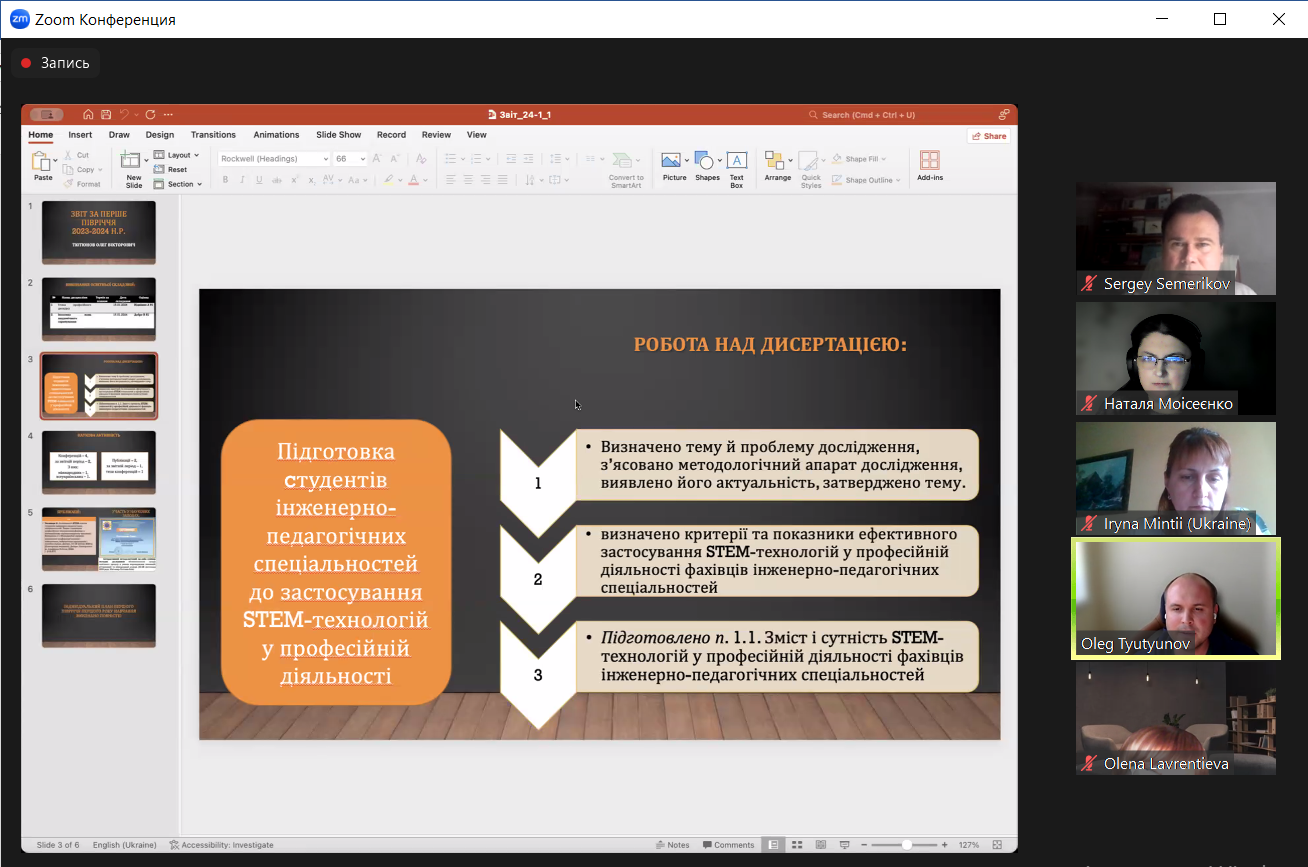Insert a Picture from the ribbon

(675, 164)
